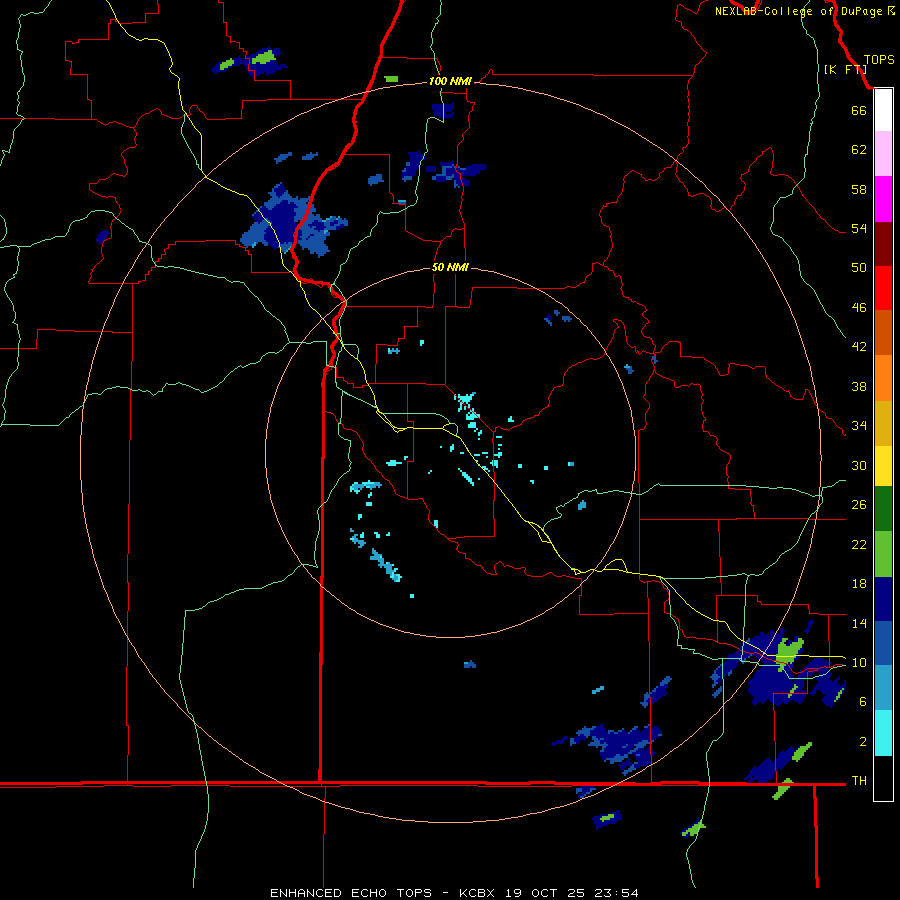Click the TH legend label
Viewport: 900px width, 900px height.
(x=859, y=781)
